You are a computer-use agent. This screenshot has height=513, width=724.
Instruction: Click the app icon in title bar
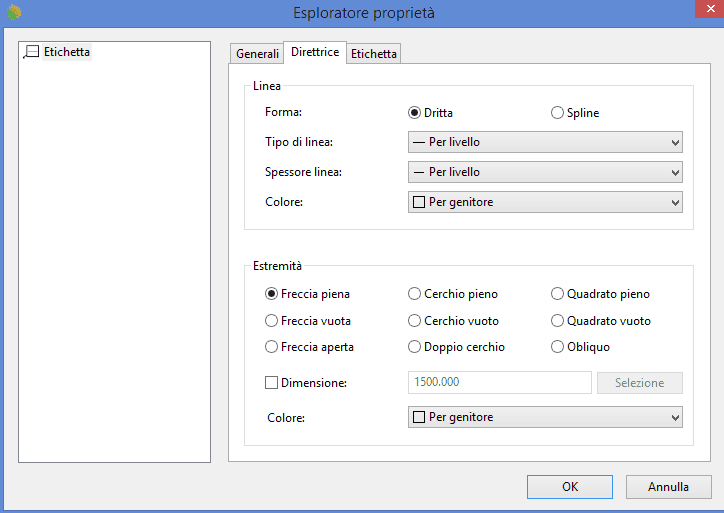pos(13,13)
